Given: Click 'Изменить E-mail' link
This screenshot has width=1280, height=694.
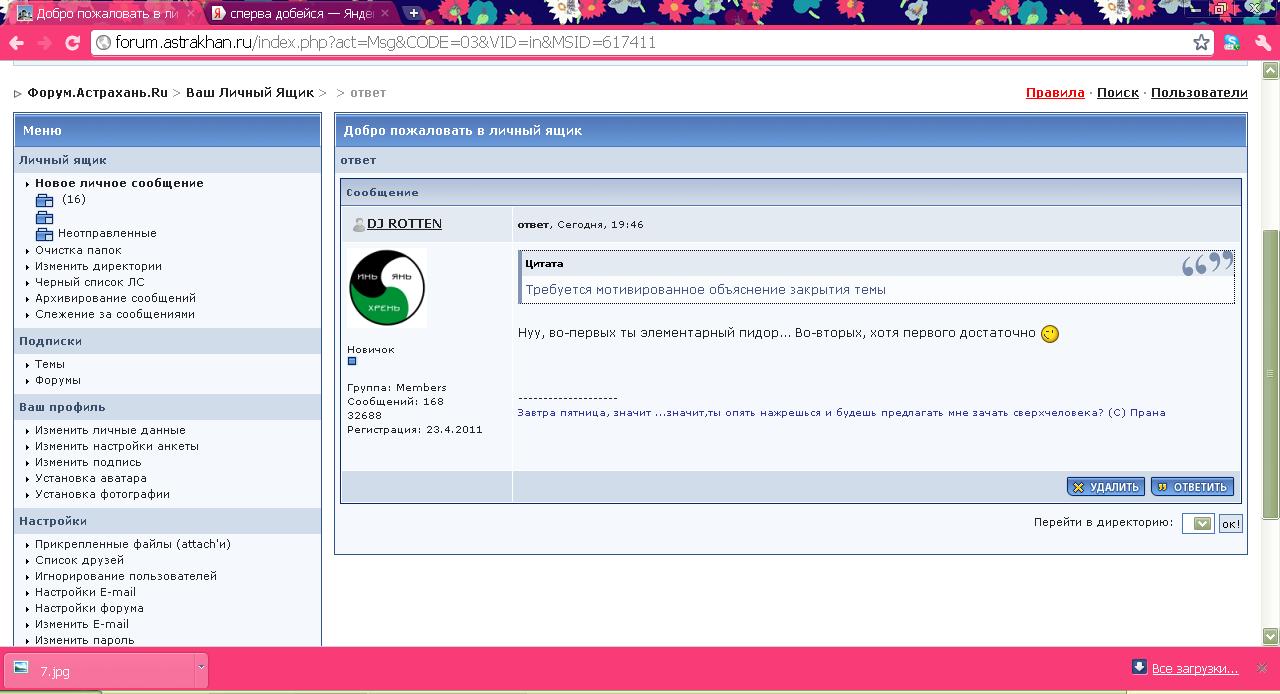Looking at the screenshot, I should 82,624.
